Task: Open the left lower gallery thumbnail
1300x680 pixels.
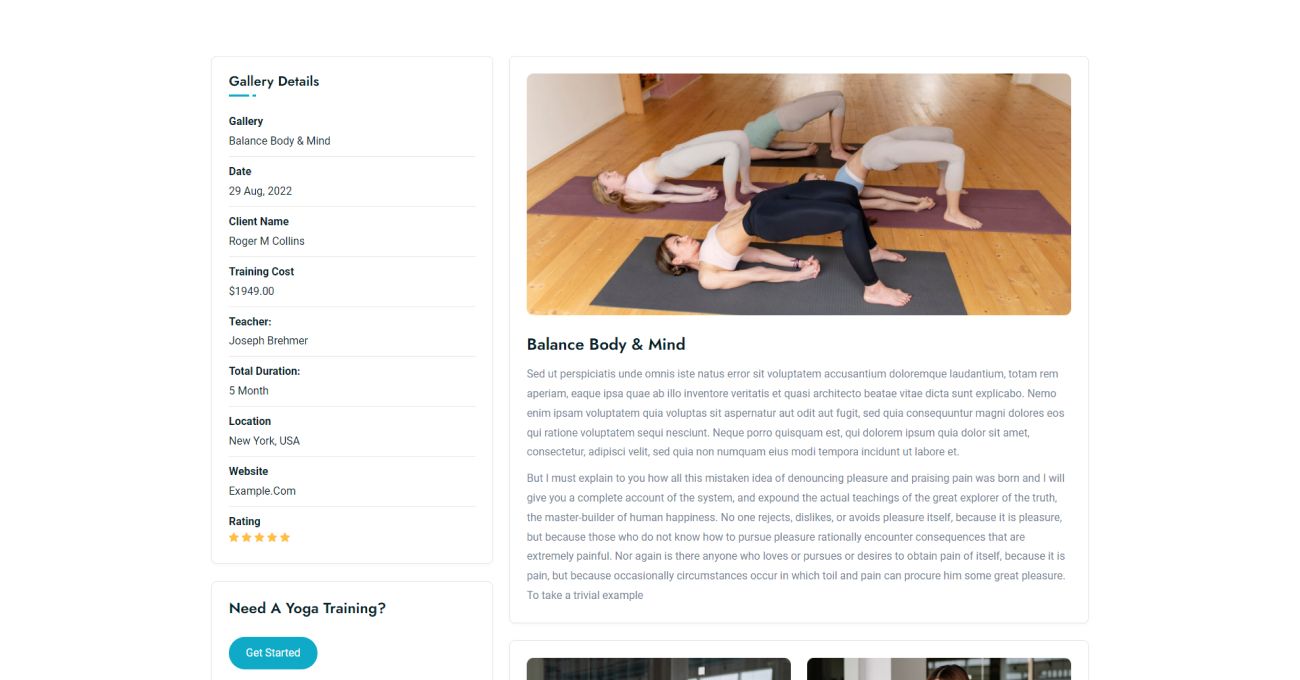Action: tap(659, 669)
